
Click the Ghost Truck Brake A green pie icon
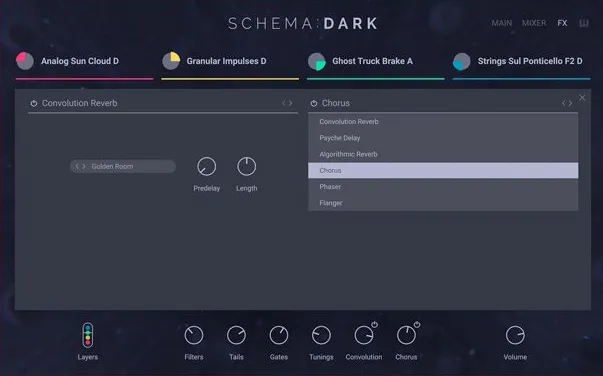[317, 62]
